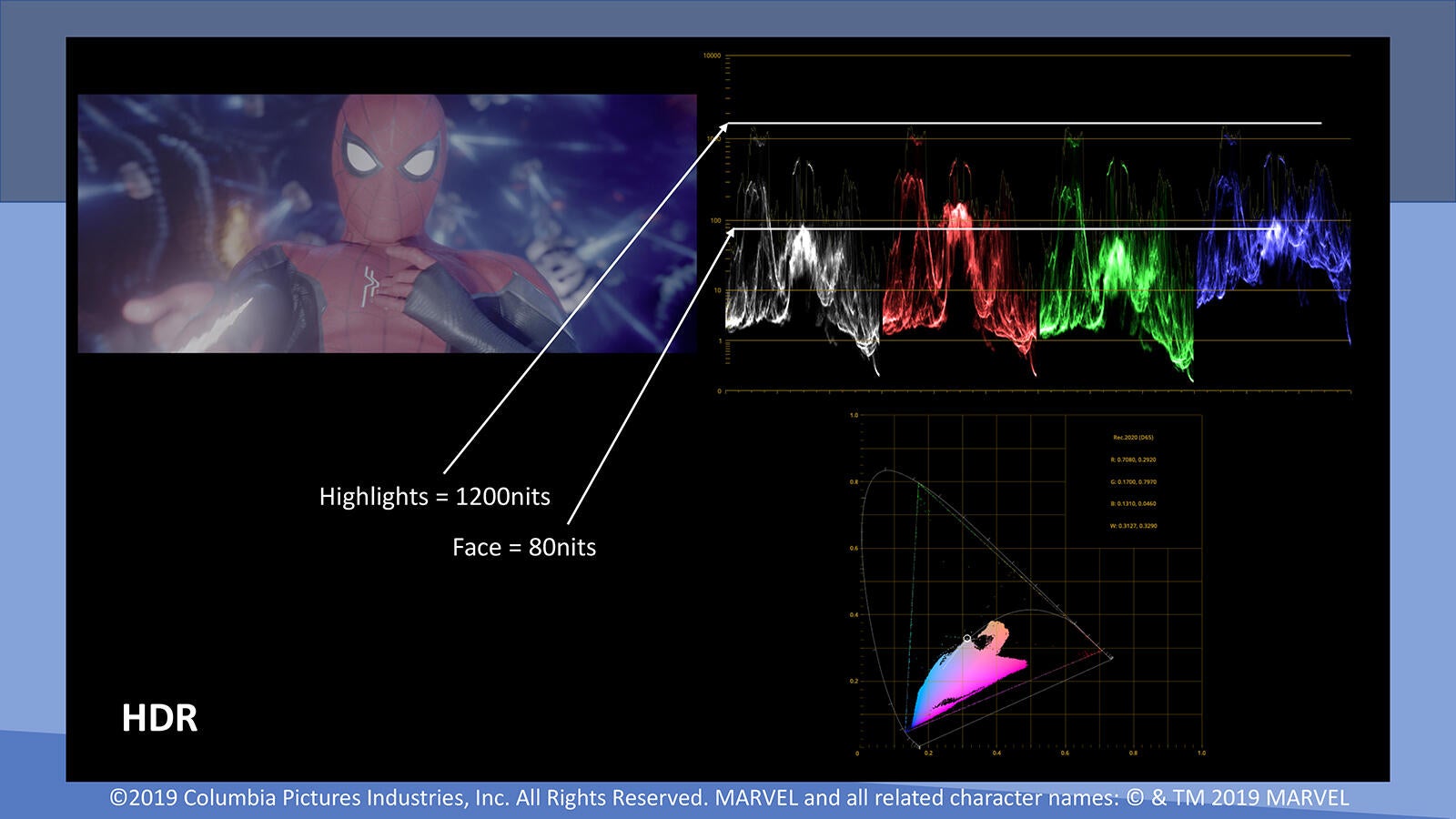Click the white point circle marker on diagram

[966, 639]
